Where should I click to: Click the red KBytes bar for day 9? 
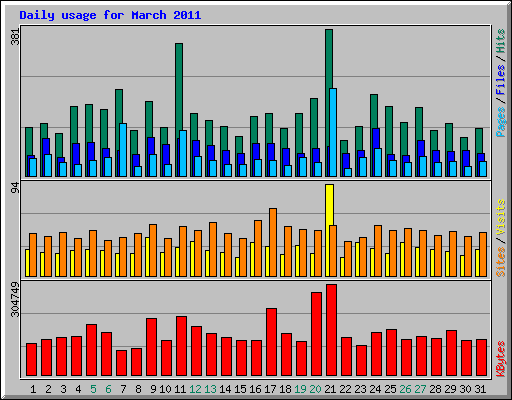coord(151,347)
